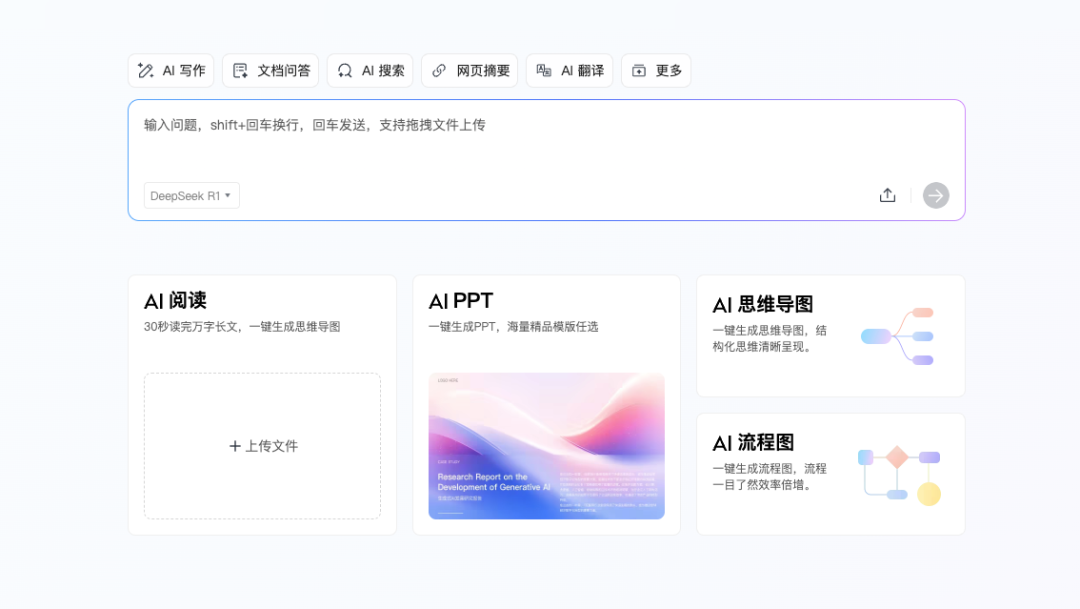
Task: Click the 文档问答 document icon
Action: pos(240,70)
